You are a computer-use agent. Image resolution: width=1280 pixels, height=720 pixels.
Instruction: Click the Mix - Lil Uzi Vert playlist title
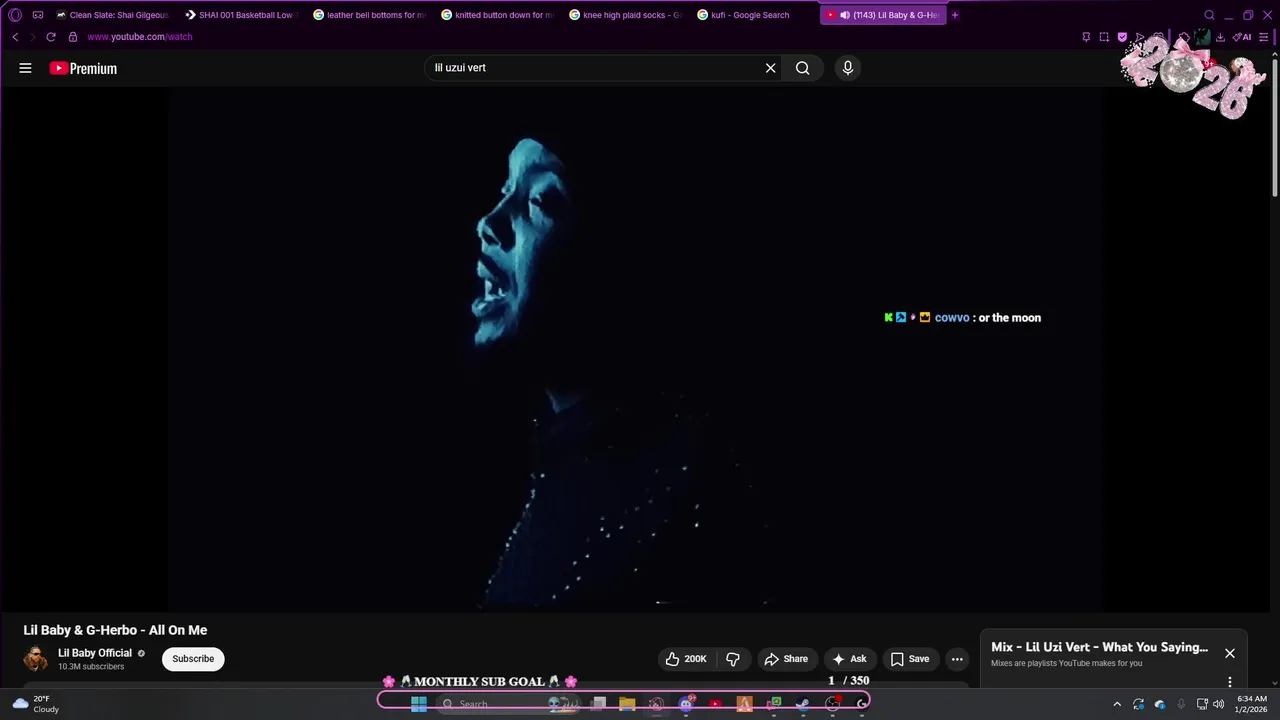click(1099, 647)
